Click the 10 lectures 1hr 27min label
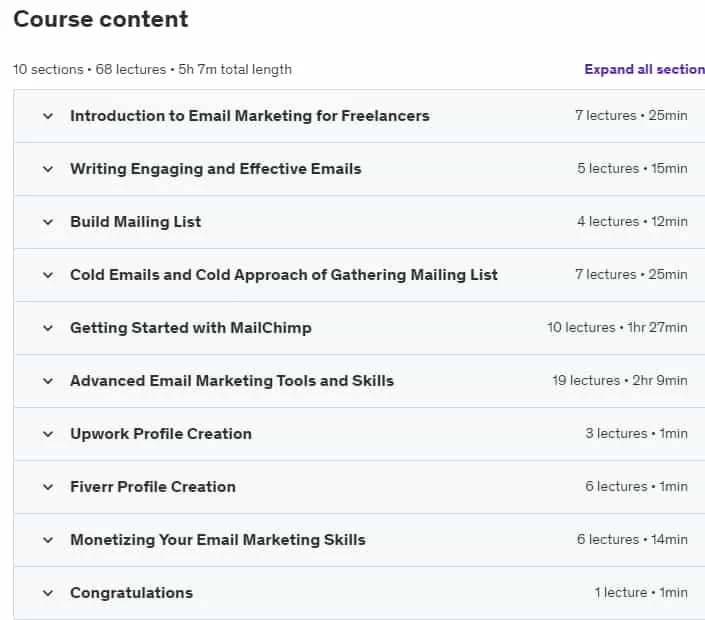Image resolution: width=705 pixels, height=620 pixels. tap(617, 327)
